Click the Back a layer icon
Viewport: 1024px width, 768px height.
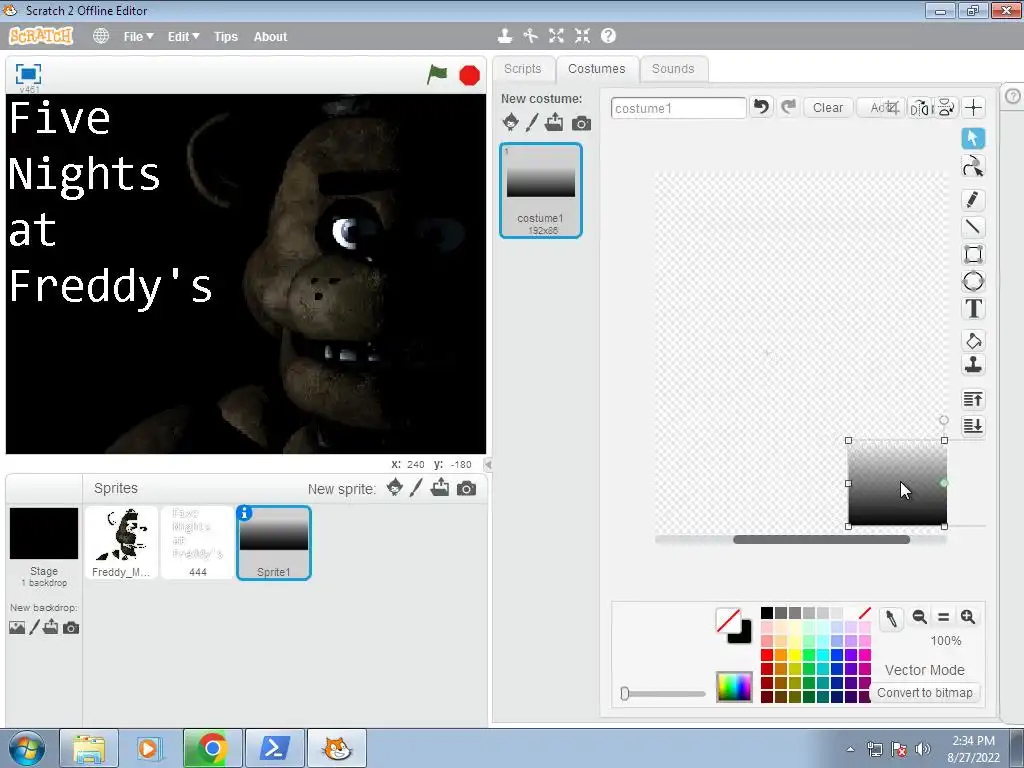(973, 426)
